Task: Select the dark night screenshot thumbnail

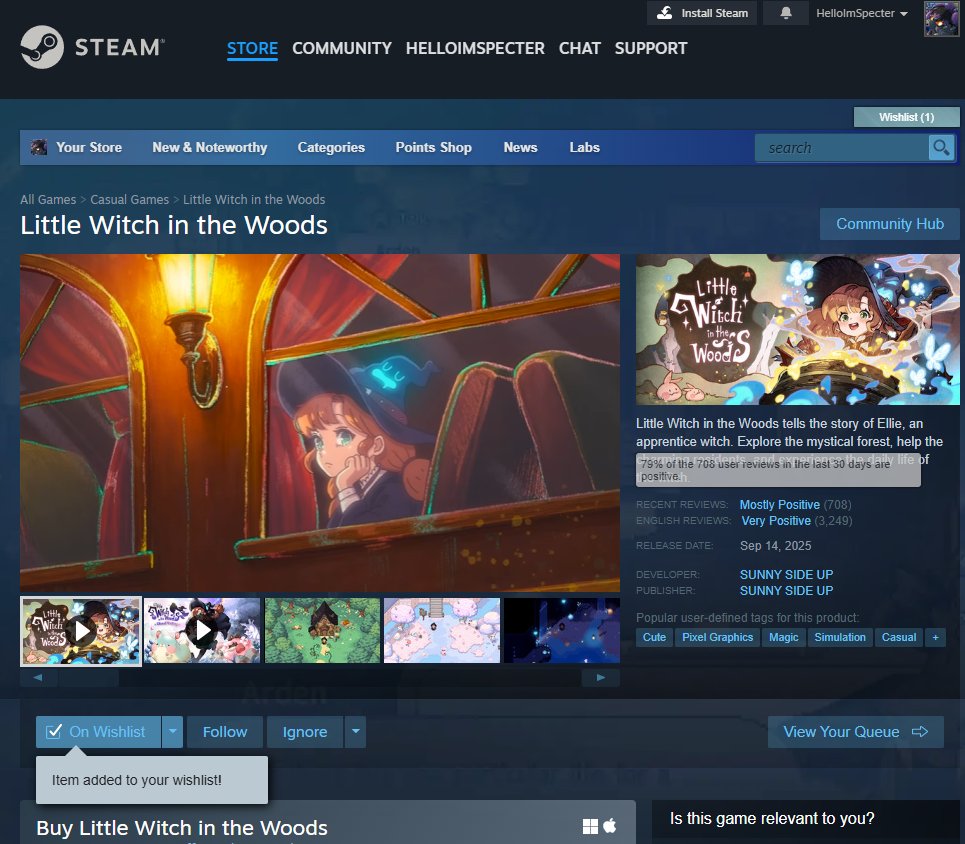Action: pos(562,631)
